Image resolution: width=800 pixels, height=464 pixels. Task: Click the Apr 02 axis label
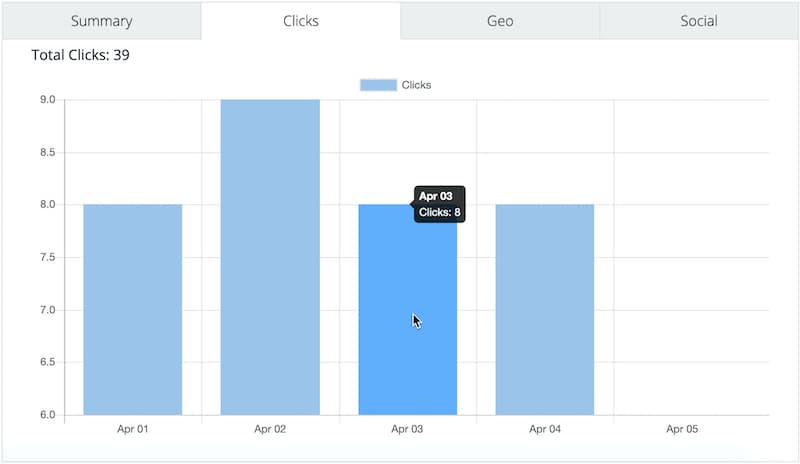pyautogui.click(x=270, y=429)
